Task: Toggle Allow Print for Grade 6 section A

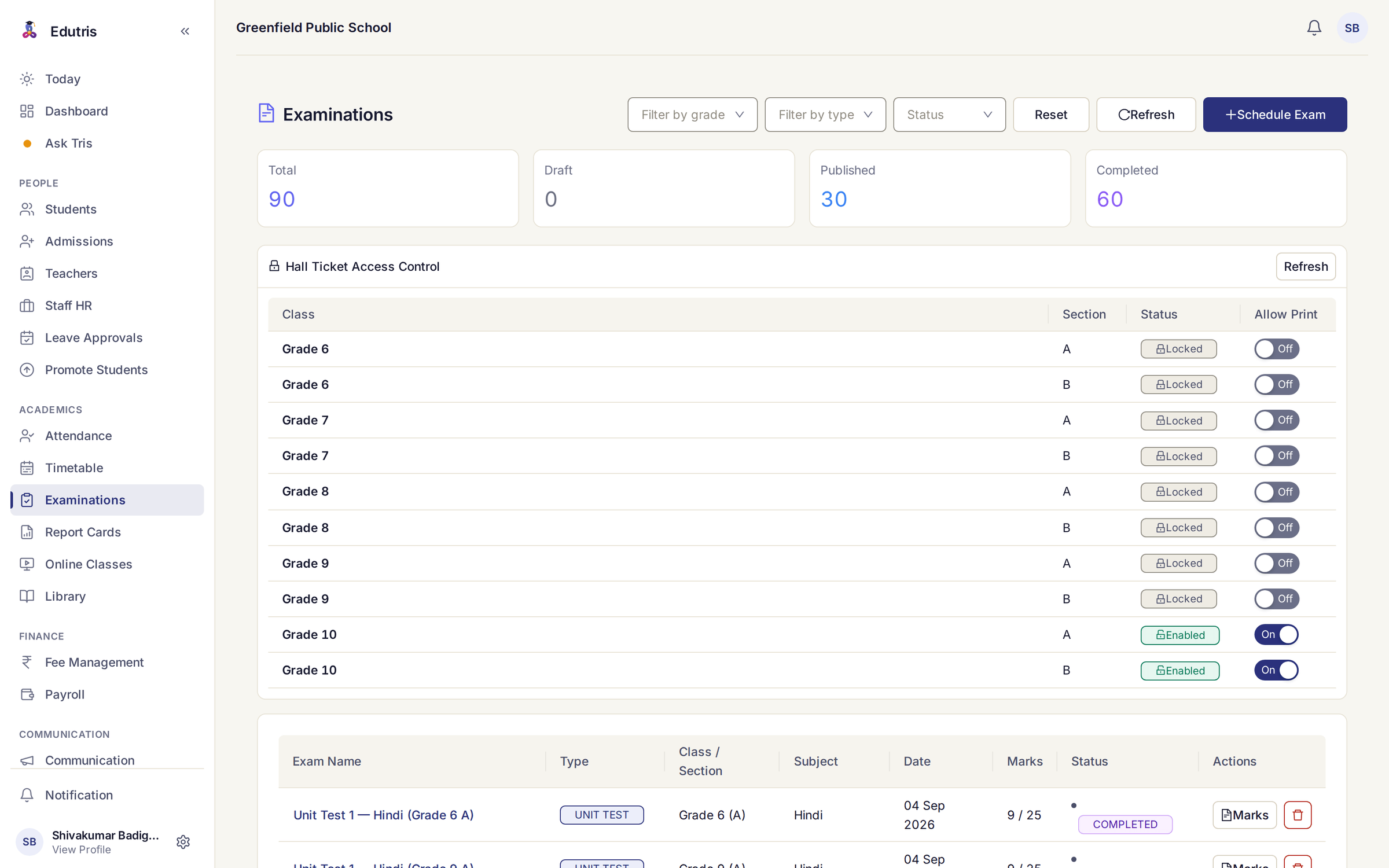Action: pos(1277,349)
